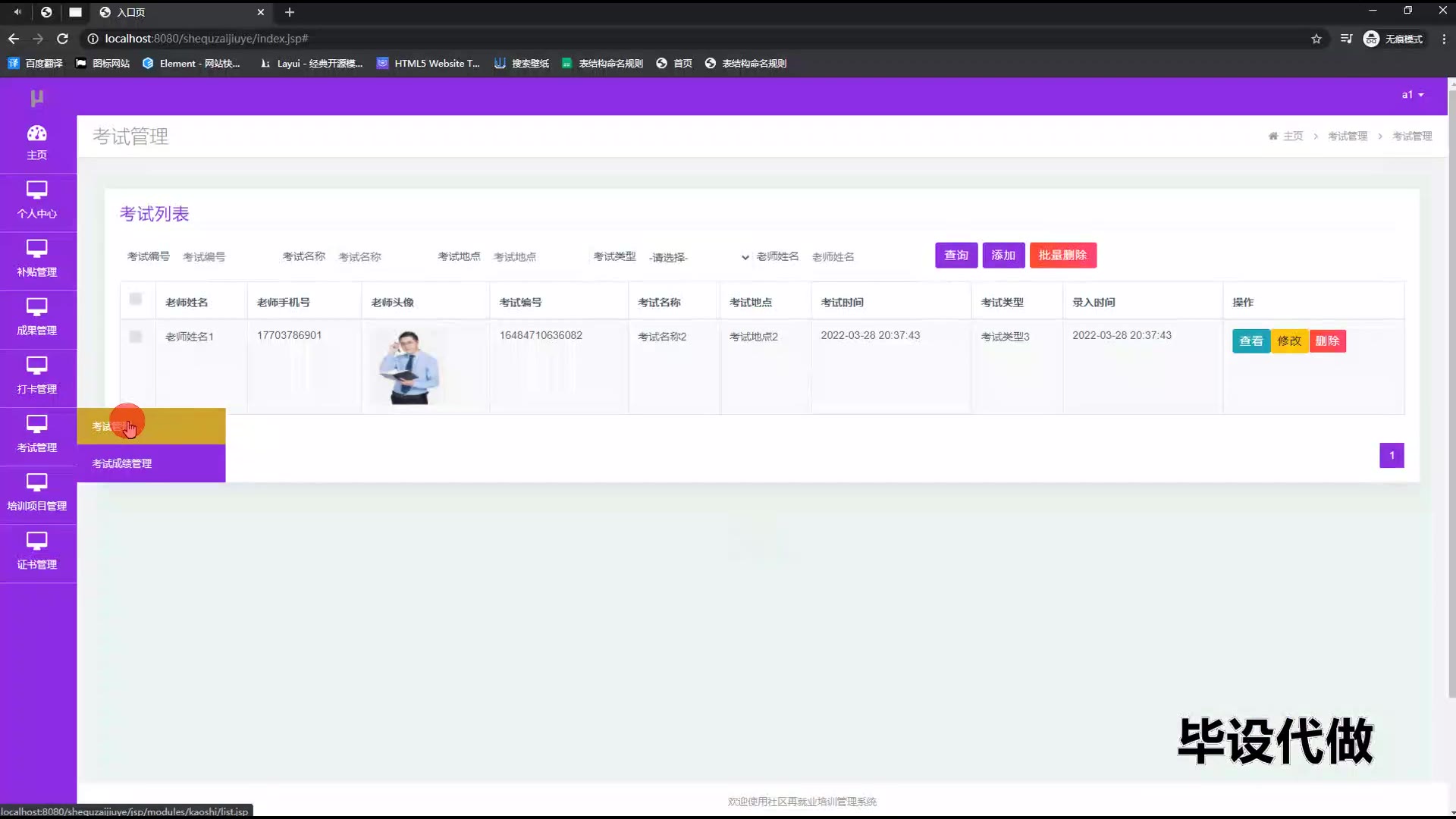Expand the 考试类型 dropdown
This screenshot has width=1456, height=819.
698,257
